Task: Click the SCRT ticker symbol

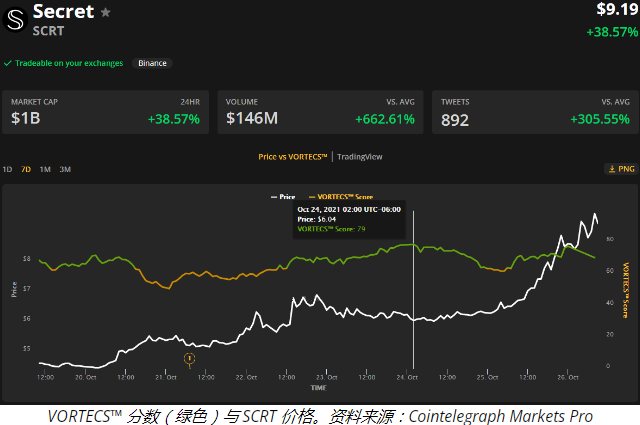Action: [48, 31]
